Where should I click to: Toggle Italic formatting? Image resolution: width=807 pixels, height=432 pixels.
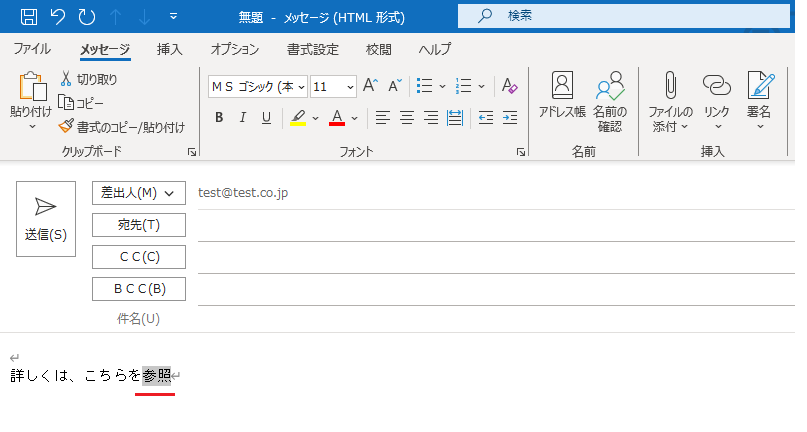(x=242, y=118)
